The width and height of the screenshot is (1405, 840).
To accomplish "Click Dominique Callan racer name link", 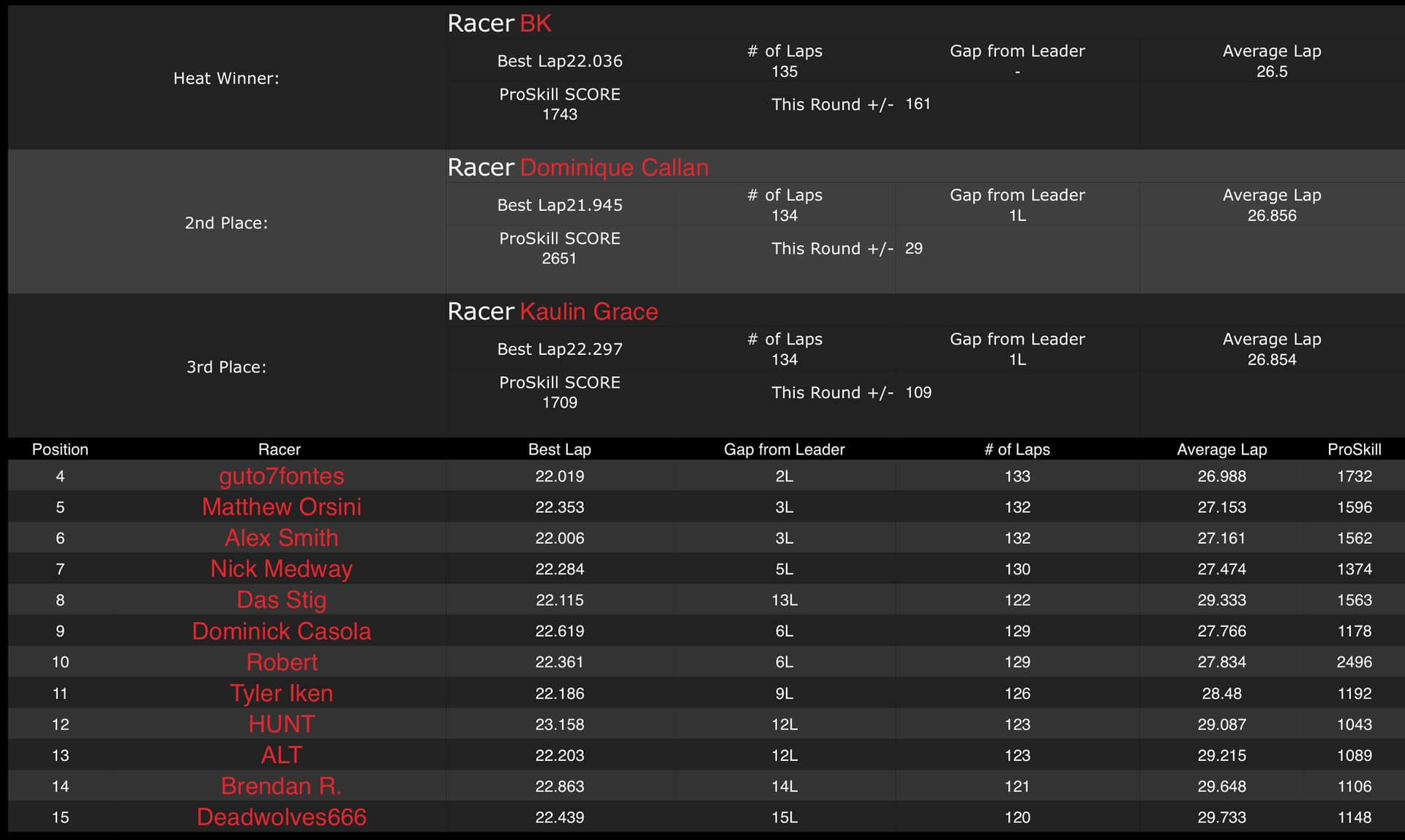I will coord(614,168).
